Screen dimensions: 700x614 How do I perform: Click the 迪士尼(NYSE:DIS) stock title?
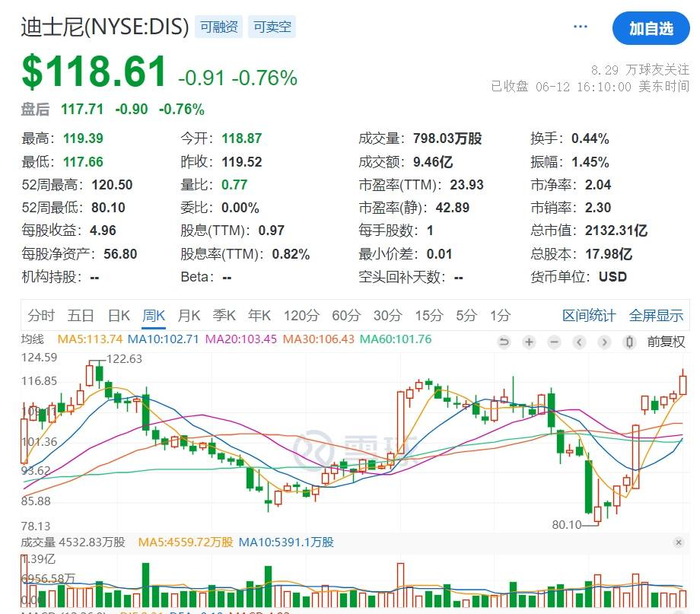point(105,27)
